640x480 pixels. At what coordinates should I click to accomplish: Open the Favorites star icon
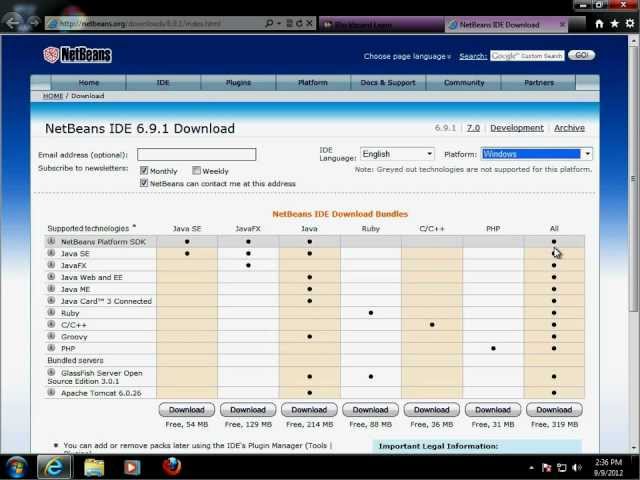click(614, 24)
